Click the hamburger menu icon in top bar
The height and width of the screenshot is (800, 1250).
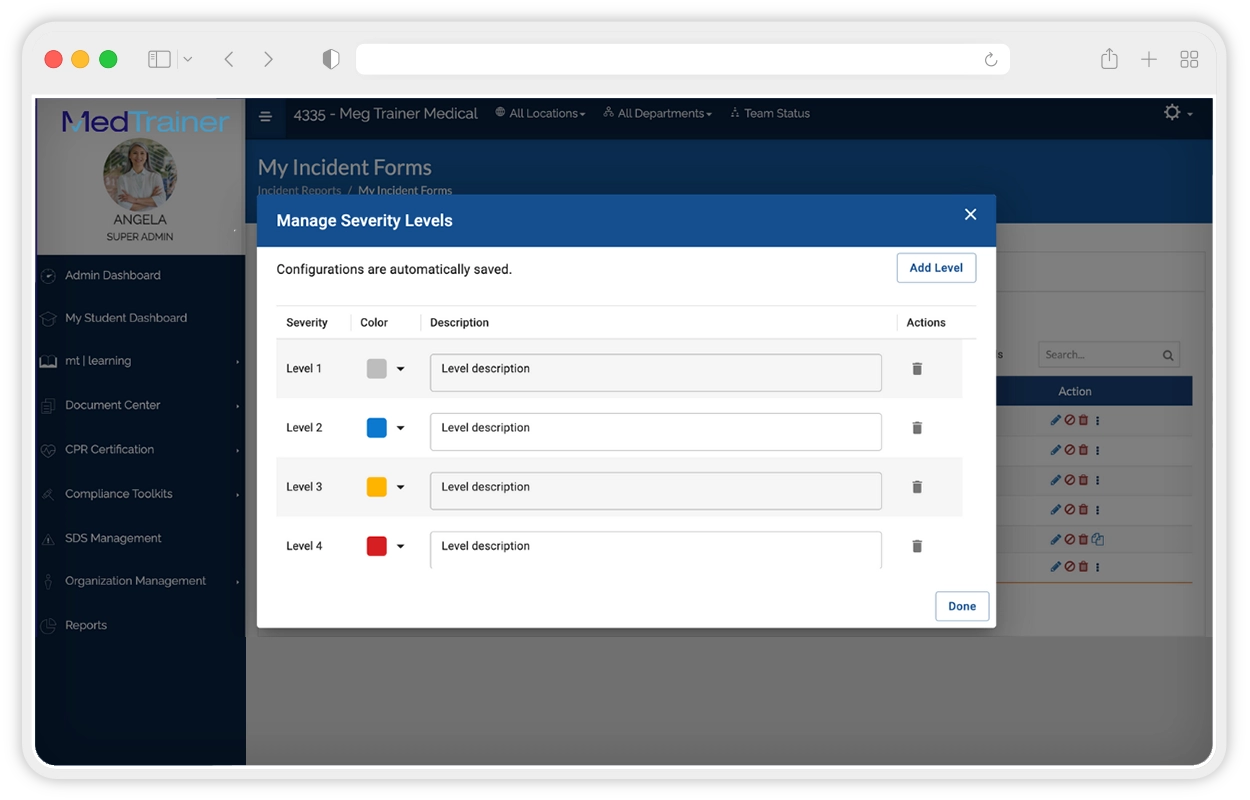[266, 116]
